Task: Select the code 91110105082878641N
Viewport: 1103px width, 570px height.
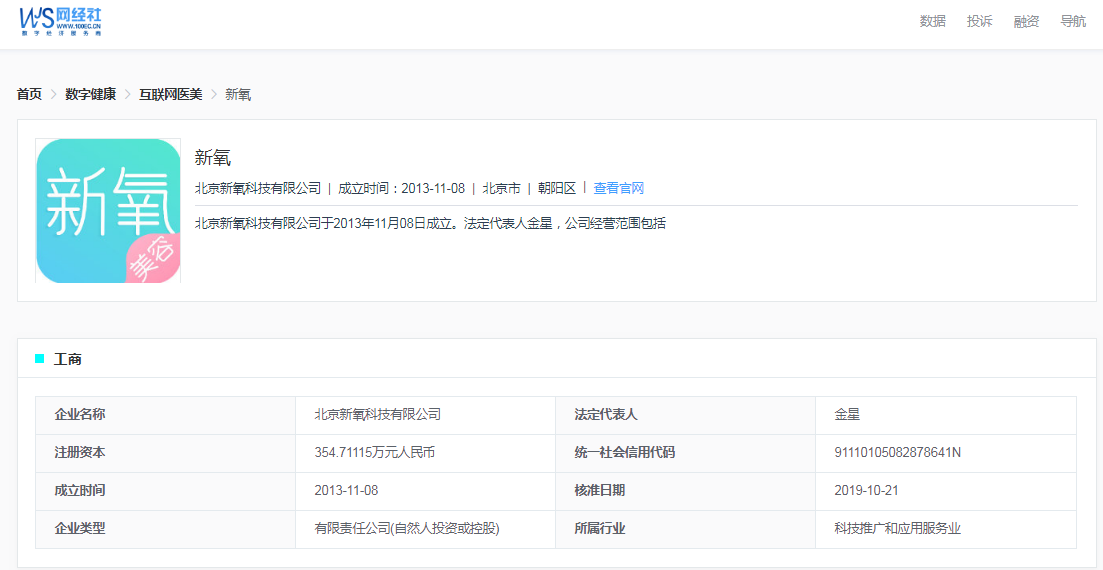Action: [x=898, y=452]
